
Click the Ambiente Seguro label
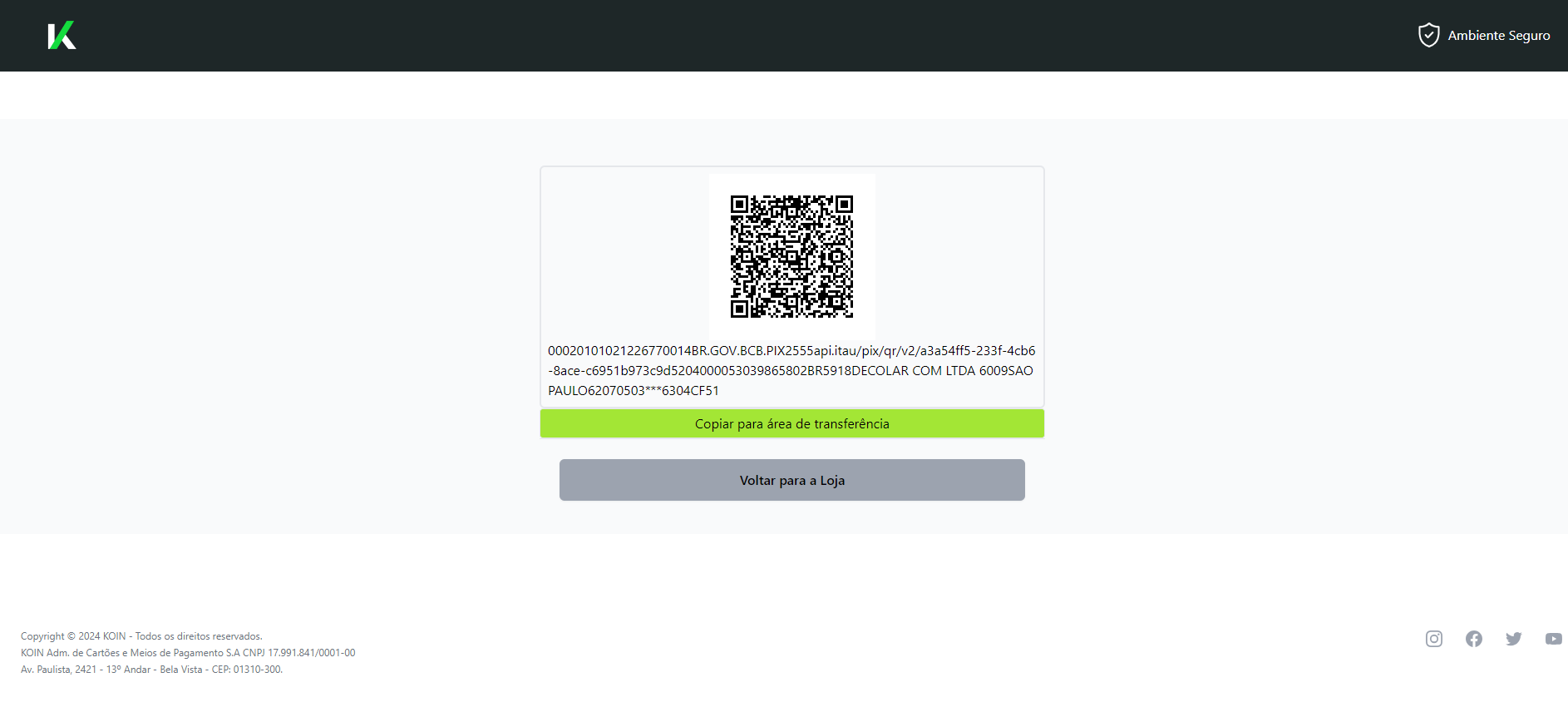pos(1499,36)
